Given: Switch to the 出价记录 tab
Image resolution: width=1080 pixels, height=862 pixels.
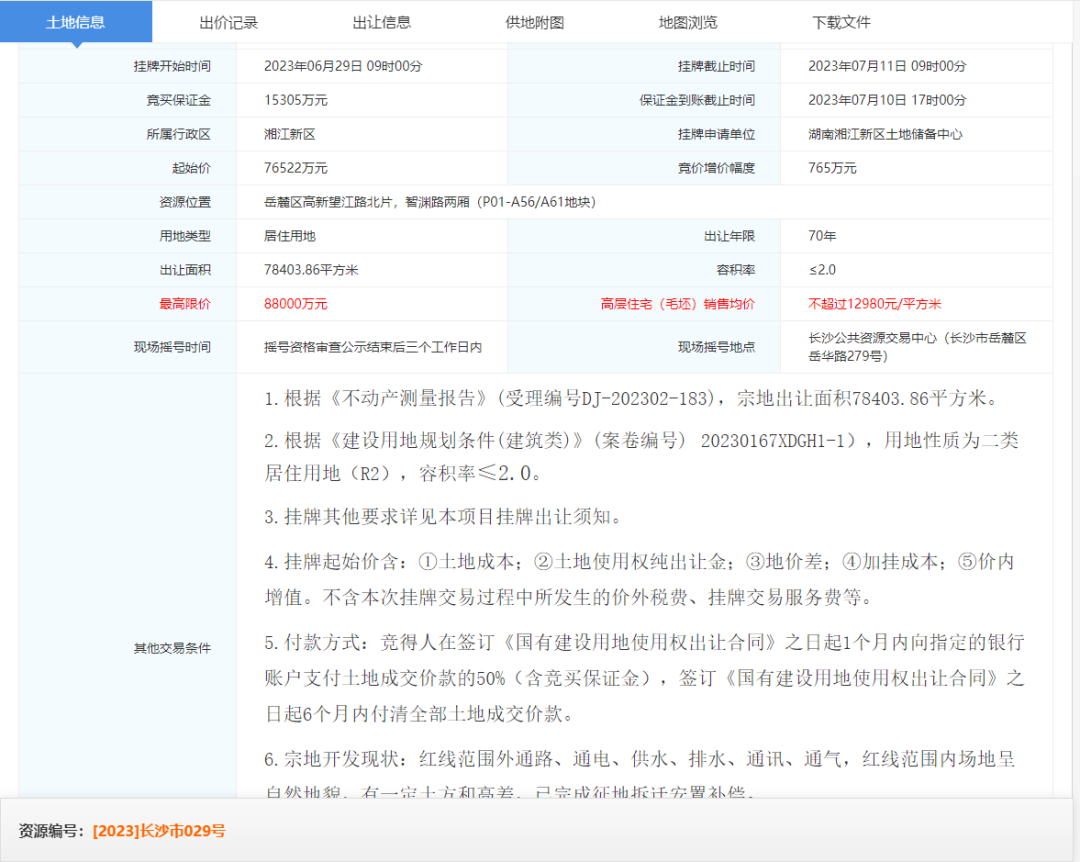Looking at the screenshot, I should click(228, 22).
